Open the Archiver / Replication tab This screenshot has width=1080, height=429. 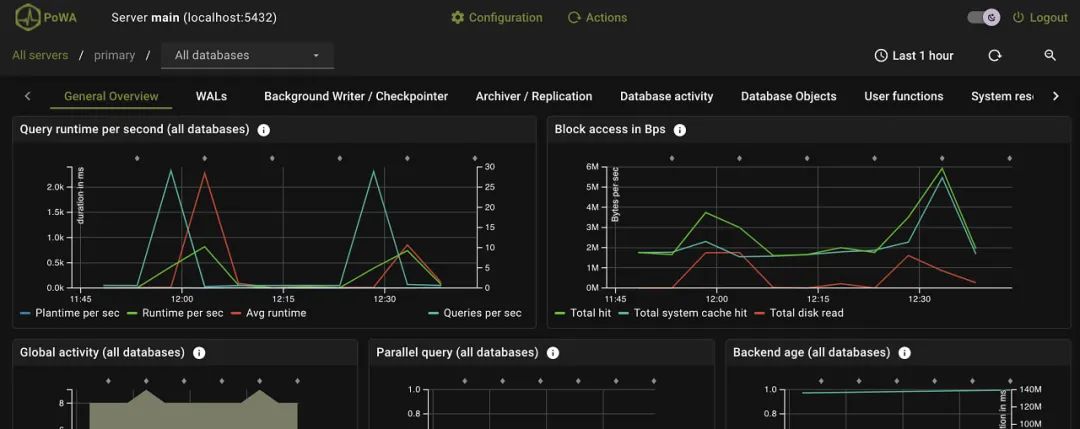[534, 96]
